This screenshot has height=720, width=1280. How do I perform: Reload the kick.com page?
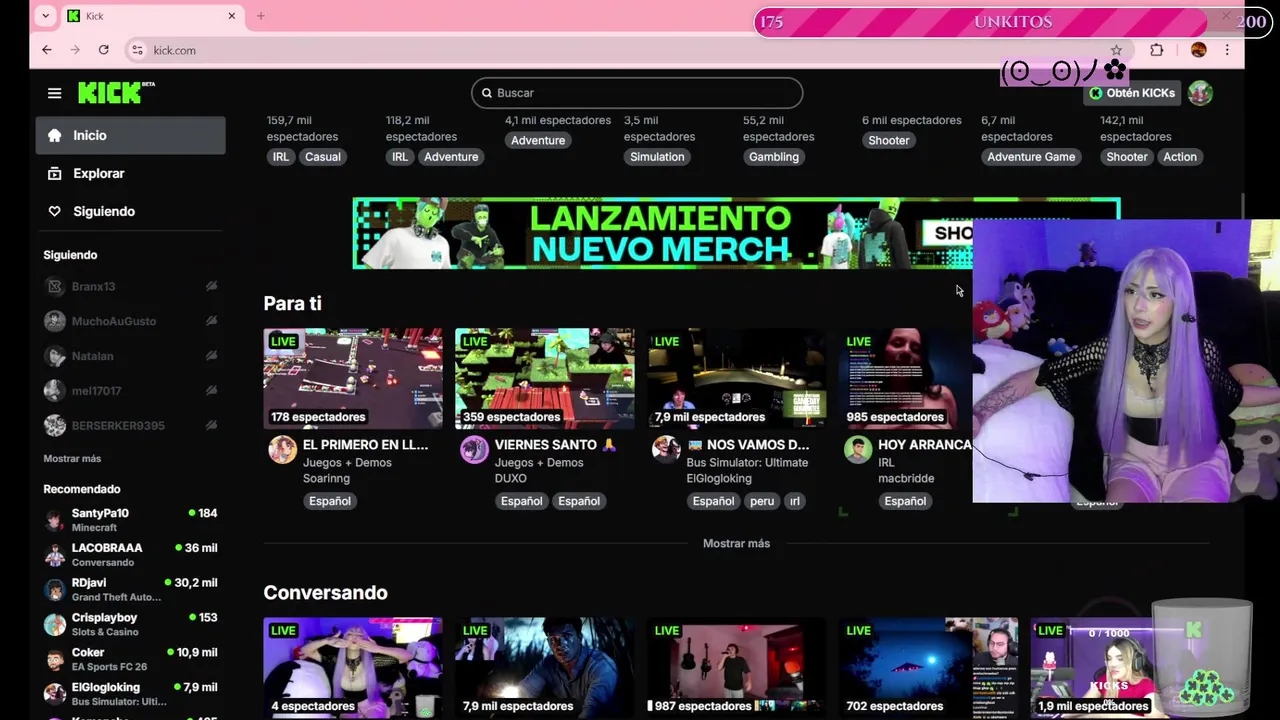tap(103, 50)
